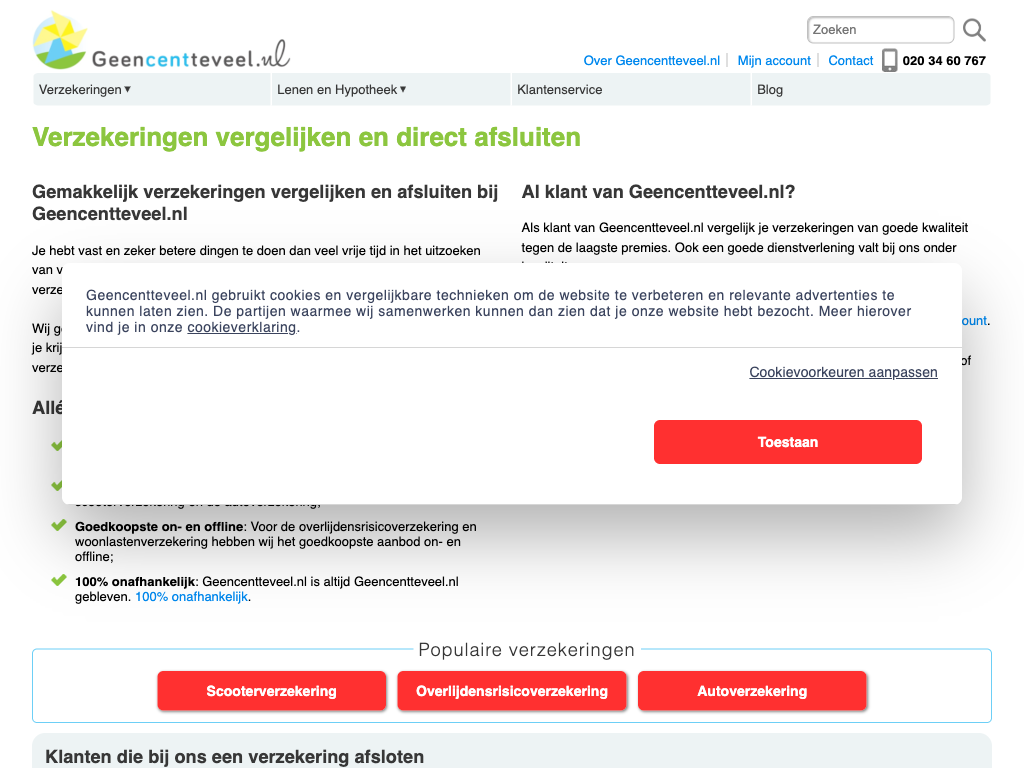Click the green checkmark beside Goedkoopste on- en offline
The height and width of the screenshot is (768, 1024).
[x=59, y=525]
